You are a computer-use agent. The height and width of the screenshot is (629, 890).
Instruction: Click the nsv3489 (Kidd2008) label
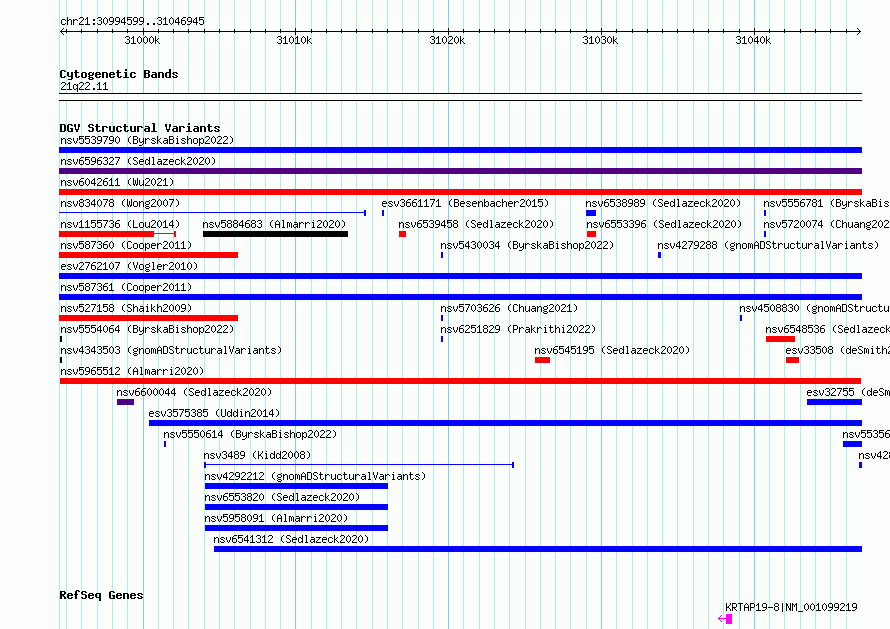tap(257, 455)
